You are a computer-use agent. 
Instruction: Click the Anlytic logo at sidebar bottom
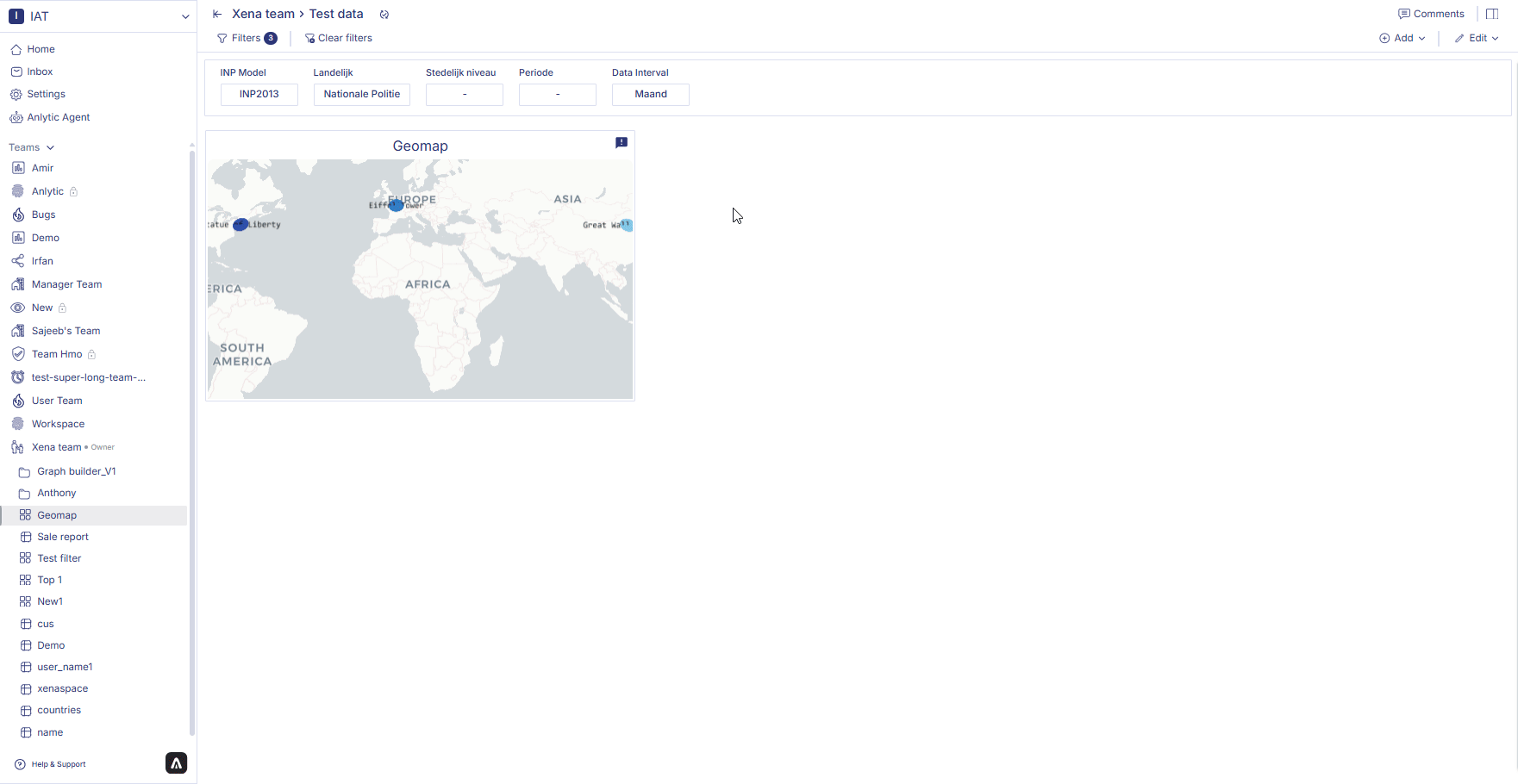click(176, 763)
